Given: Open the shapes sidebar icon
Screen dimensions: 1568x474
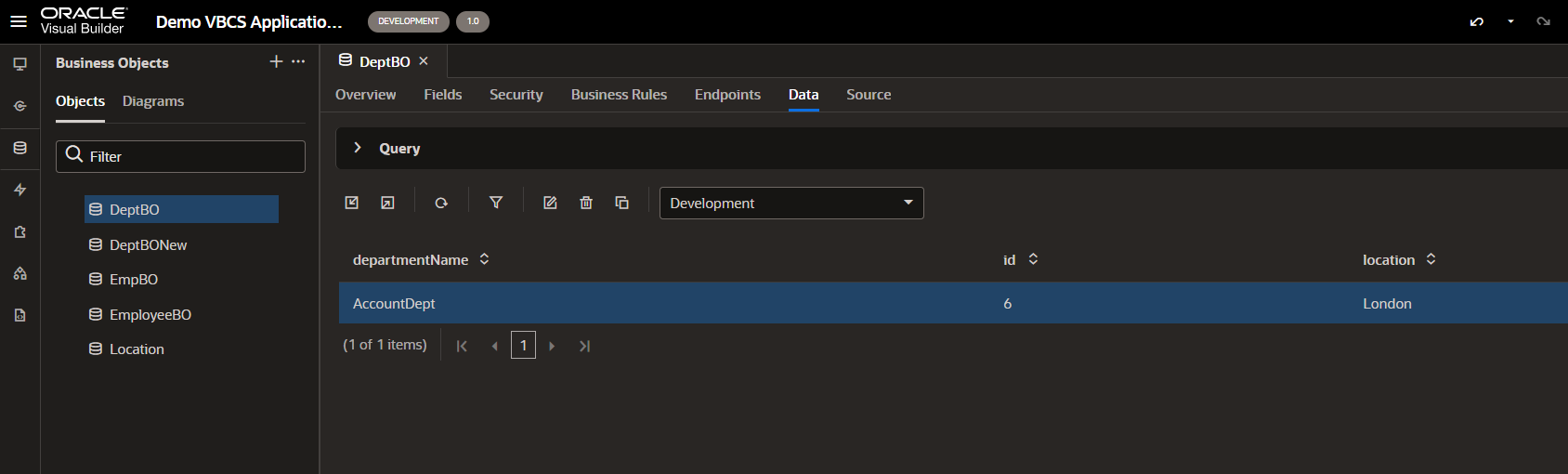Looking at the screenshot, I should [20, 273].
